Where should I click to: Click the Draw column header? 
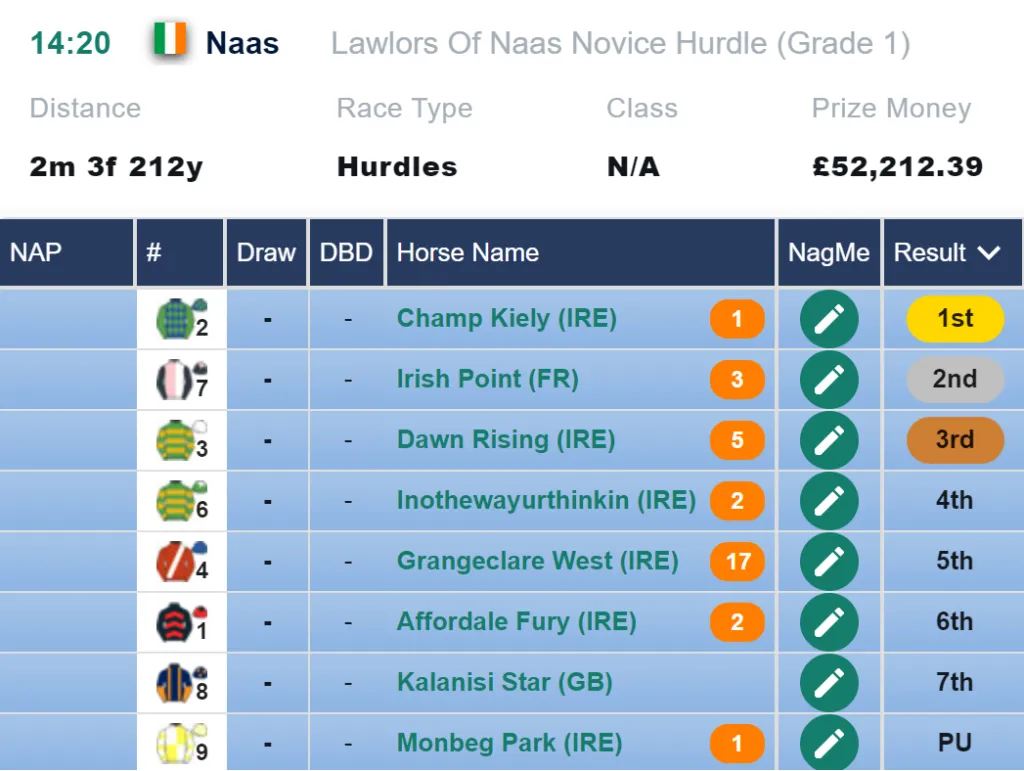266,253
